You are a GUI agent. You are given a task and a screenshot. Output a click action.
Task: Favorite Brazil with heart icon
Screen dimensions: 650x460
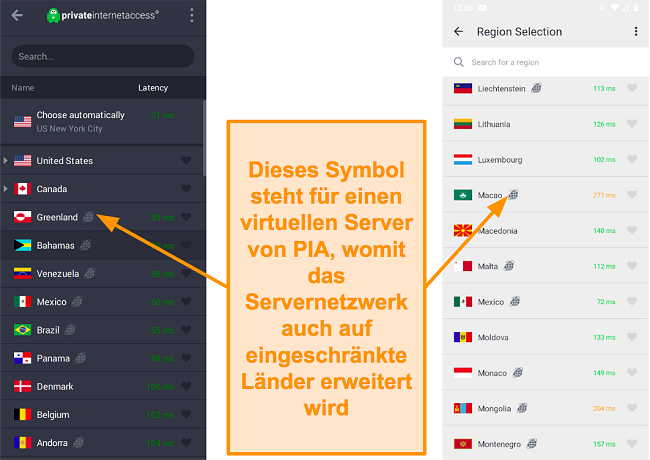click(x=187, y=329)
